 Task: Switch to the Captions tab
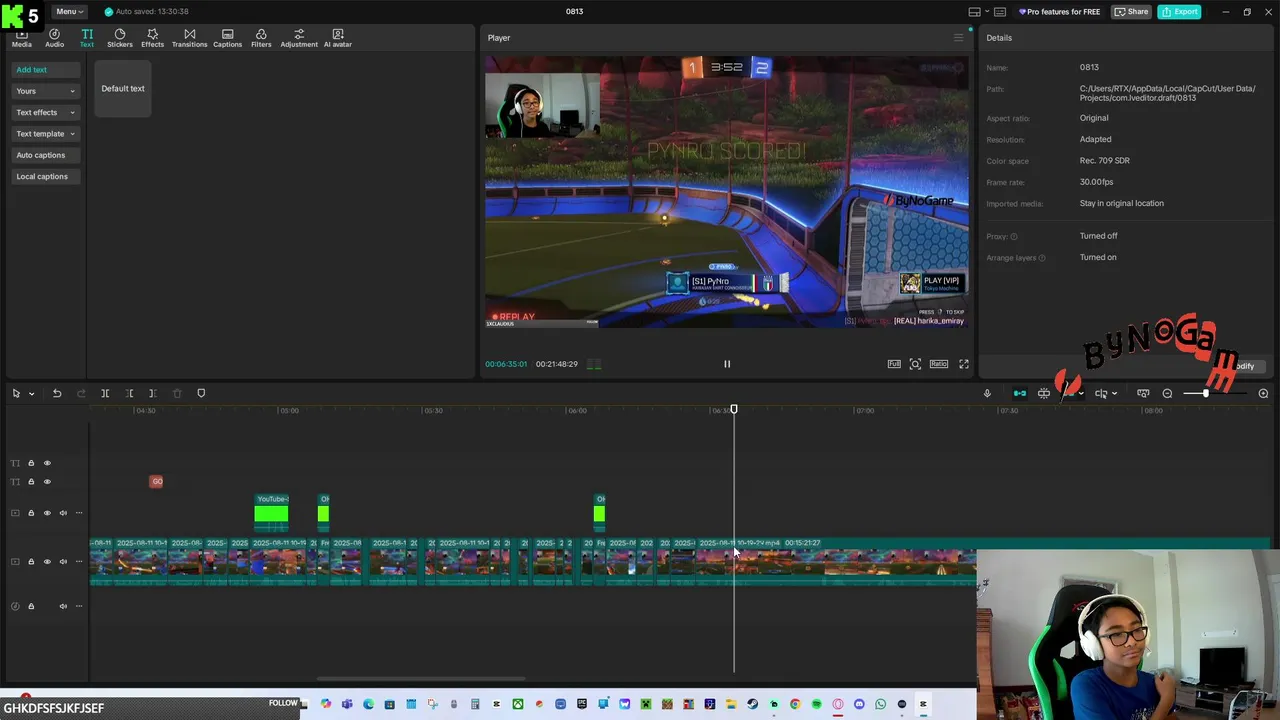pyautogui.click(x=227, y=38)
